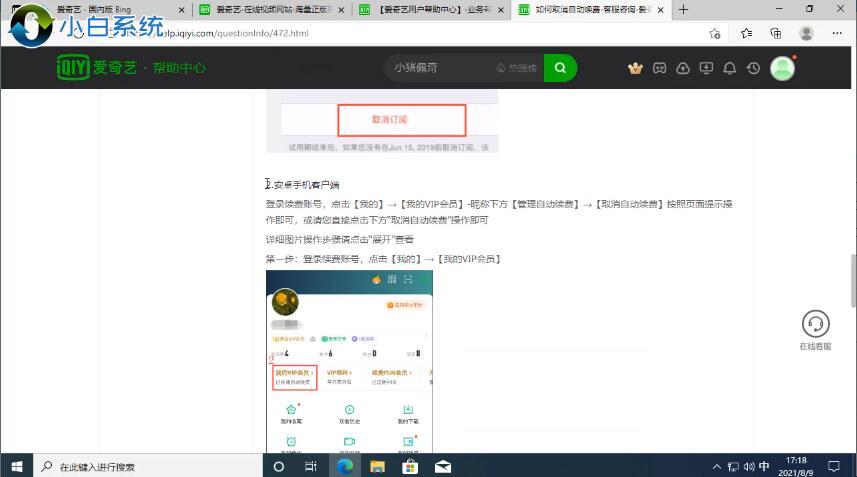This screenshot has width=857, height=477.
Task: Open Microsoft Edge from the taskbar
Action: pyautogui.click(x=345, y=467)
